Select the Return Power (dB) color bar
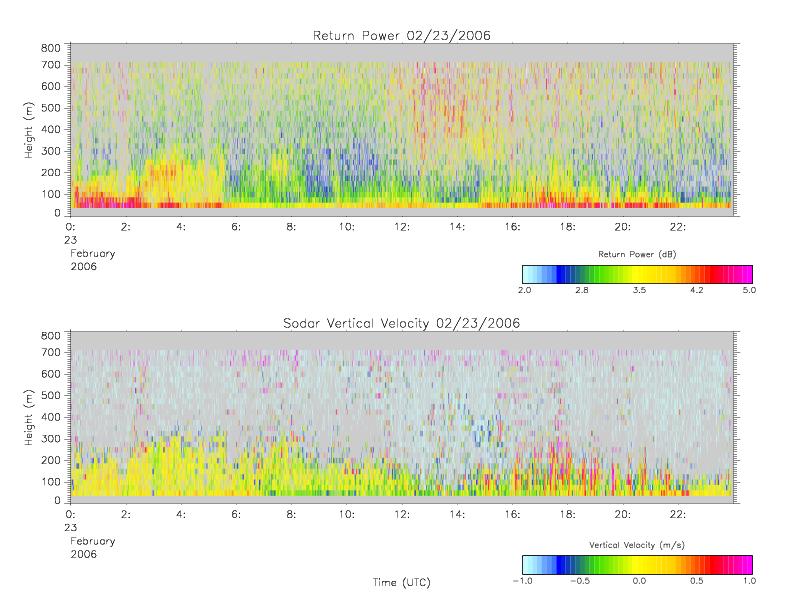 coord(637,274)
